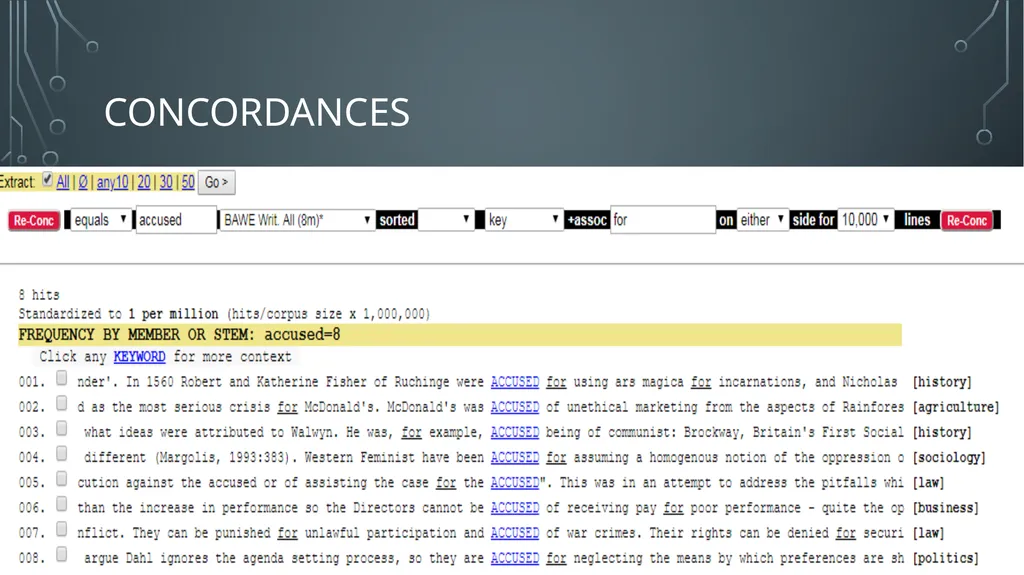Click the [politics] tag on line 008
The height and width of the screenshot is (575, 1024).
pos(946,558)
